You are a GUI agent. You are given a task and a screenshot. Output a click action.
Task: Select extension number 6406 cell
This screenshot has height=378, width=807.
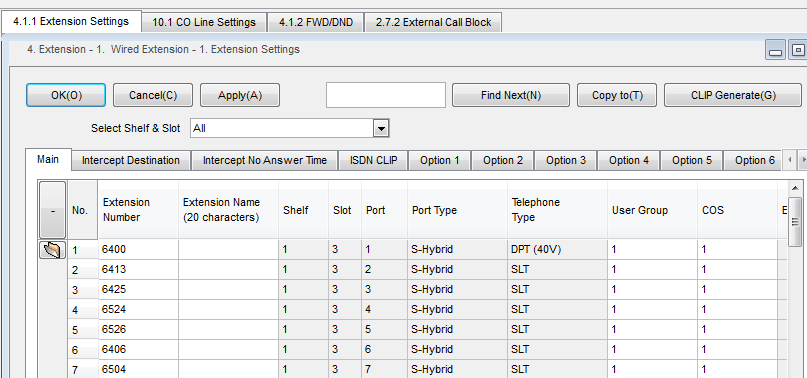coord(138,350)
